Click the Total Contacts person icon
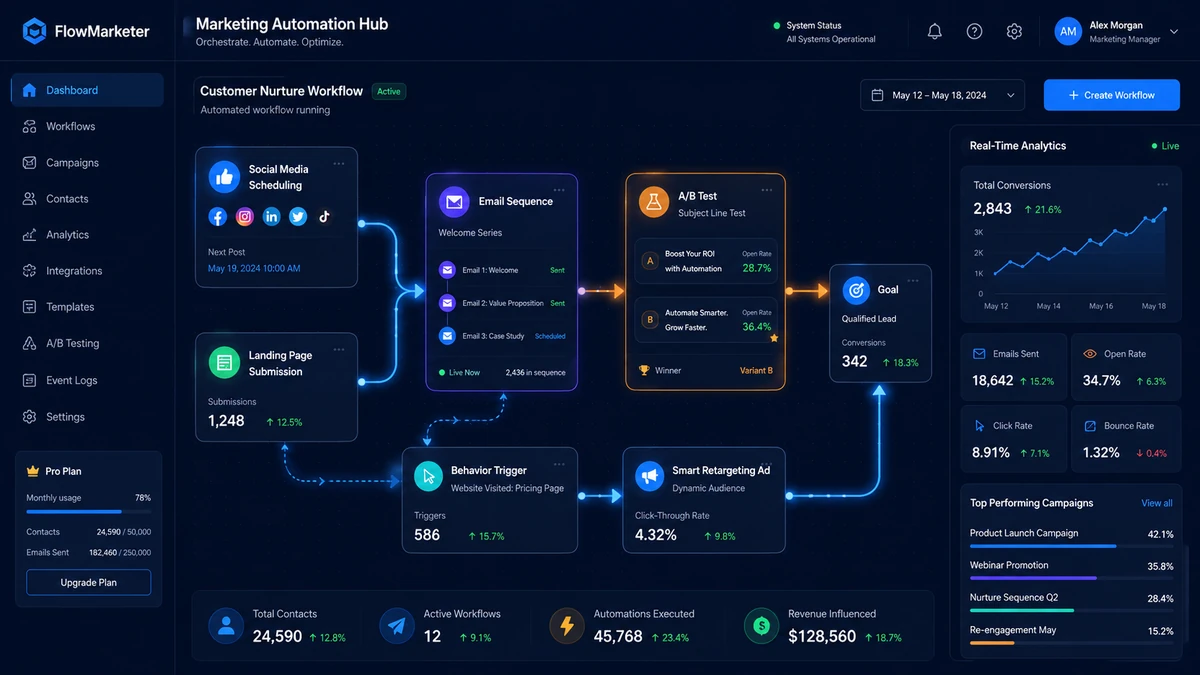 (x=226, y=626)
